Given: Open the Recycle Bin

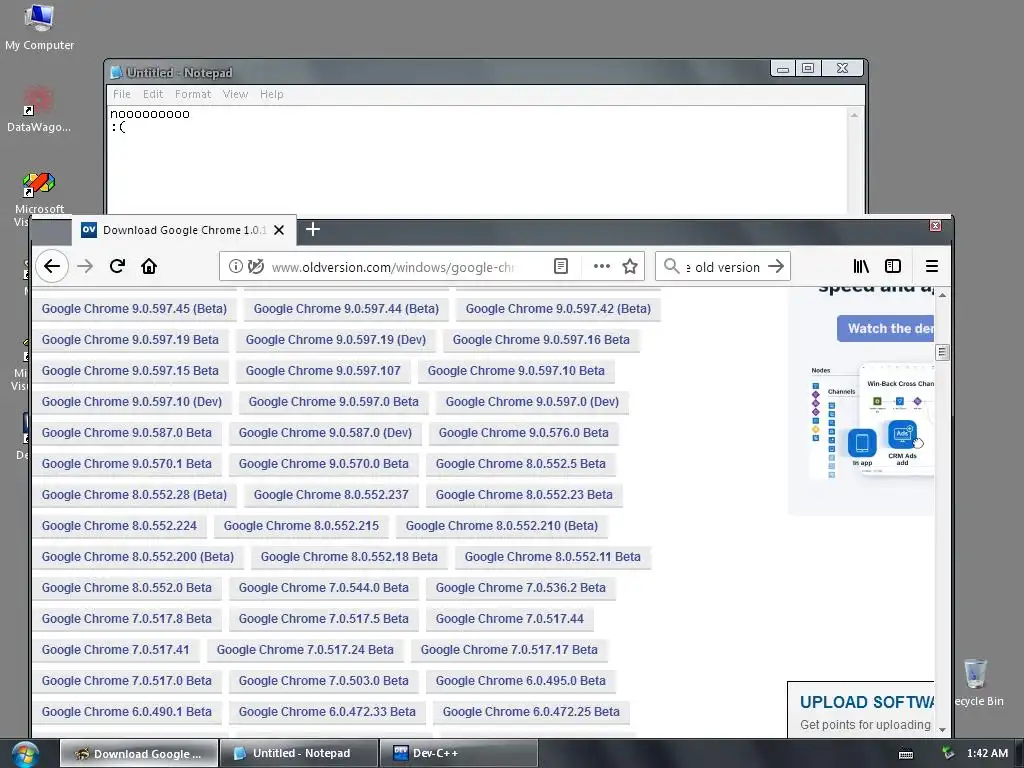Looking at the screenshot, I should pyautogui.click(x=975, y=682).
